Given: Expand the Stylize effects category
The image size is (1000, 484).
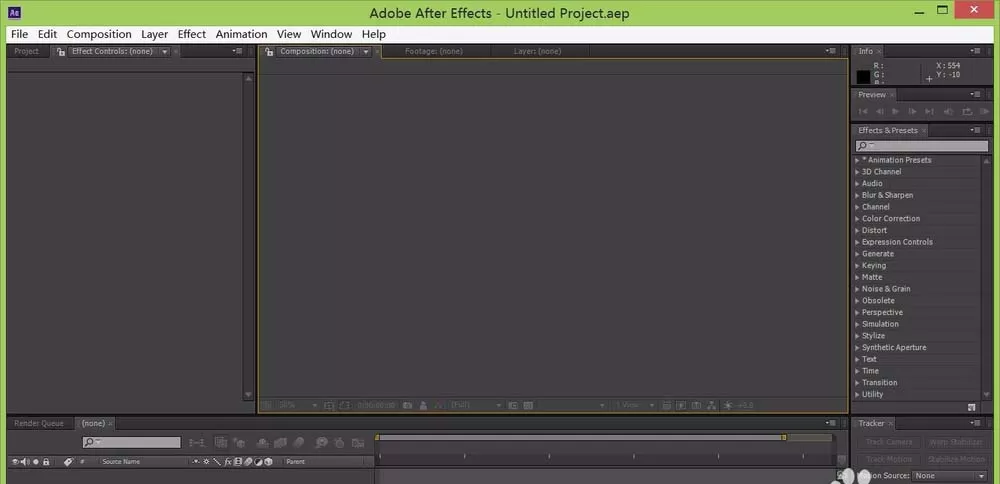Looking at the screenshot, I should [857, 336].
